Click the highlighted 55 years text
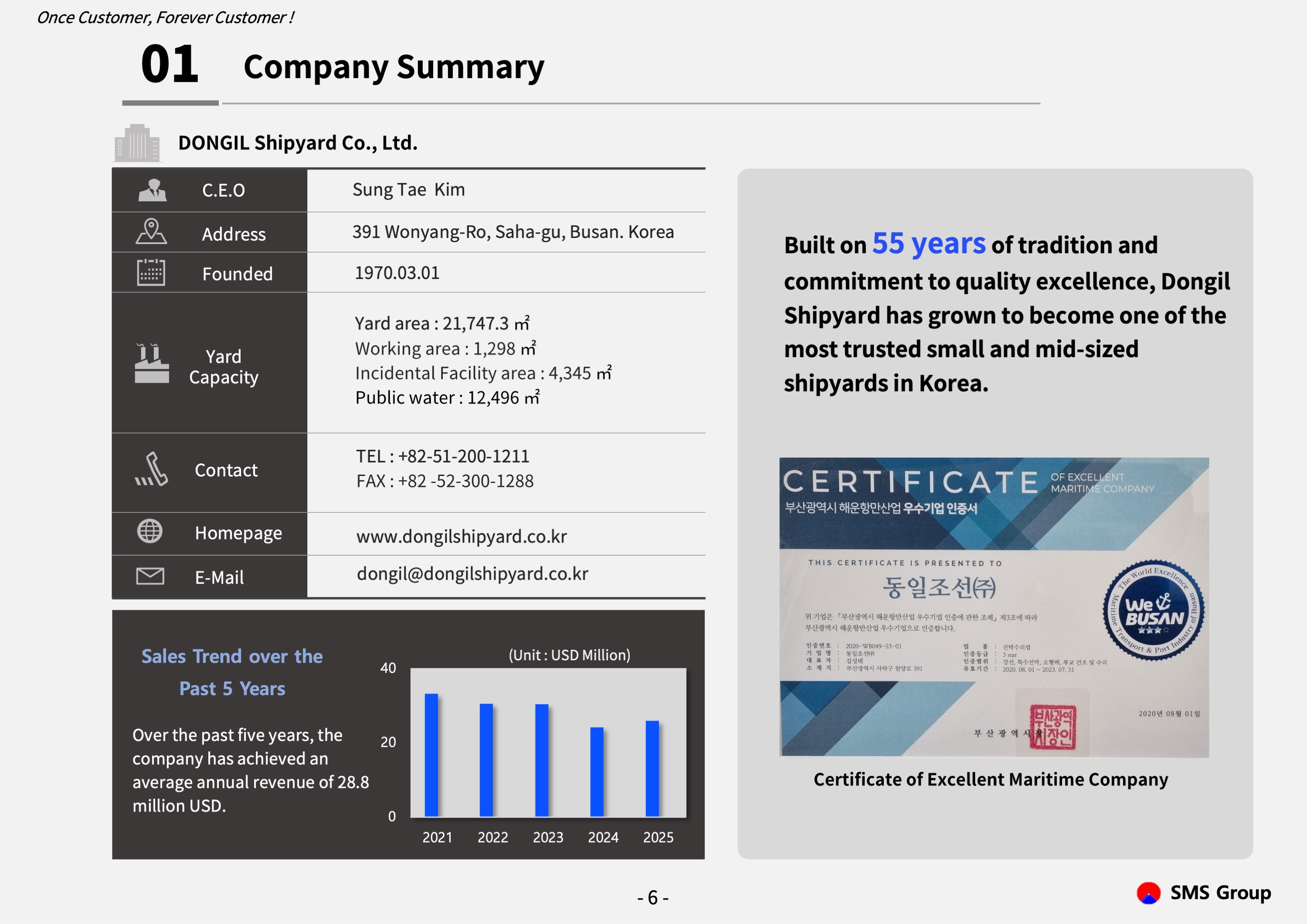Screen dimensions: 1307x924 click(x=929, y=244)
